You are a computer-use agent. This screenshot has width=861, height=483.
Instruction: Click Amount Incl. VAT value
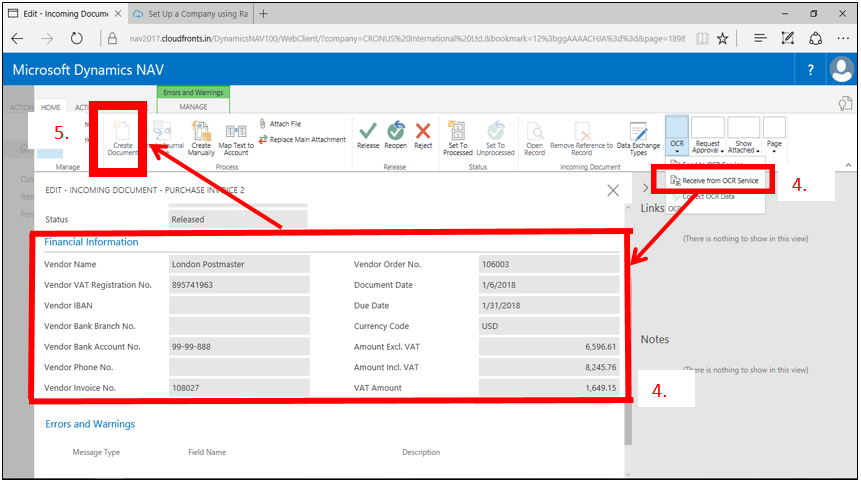pos(549,367)
